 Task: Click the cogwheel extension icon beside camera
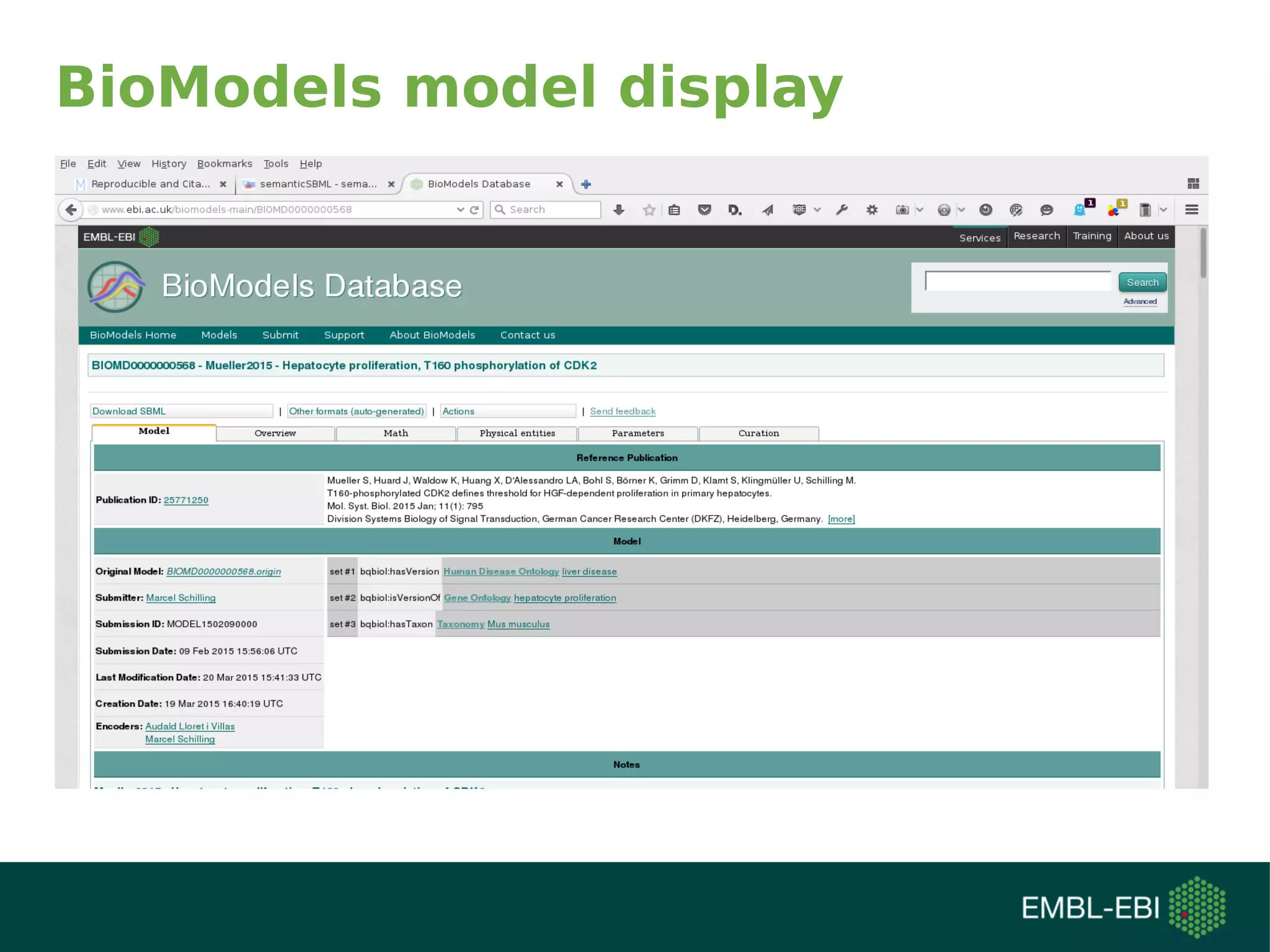(944, 210)
